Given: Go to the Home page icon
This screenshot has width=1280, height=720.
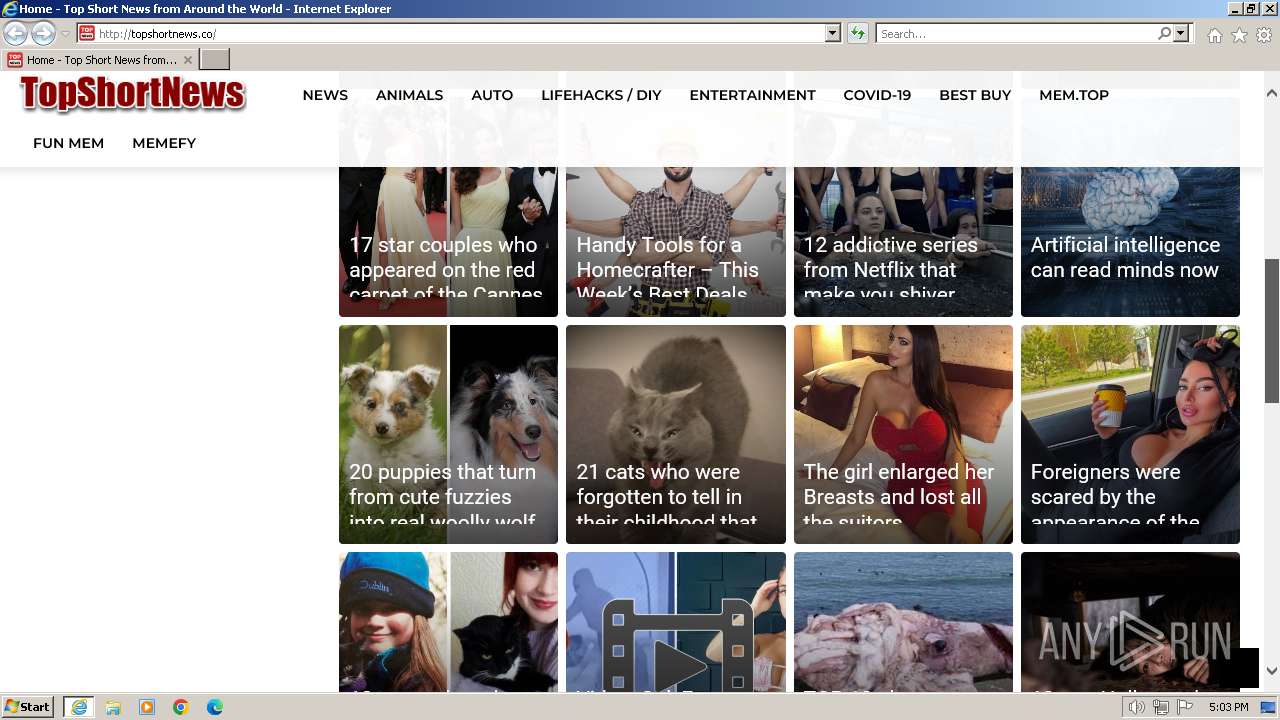Looking at the screenshot, I should (1214, 35).
